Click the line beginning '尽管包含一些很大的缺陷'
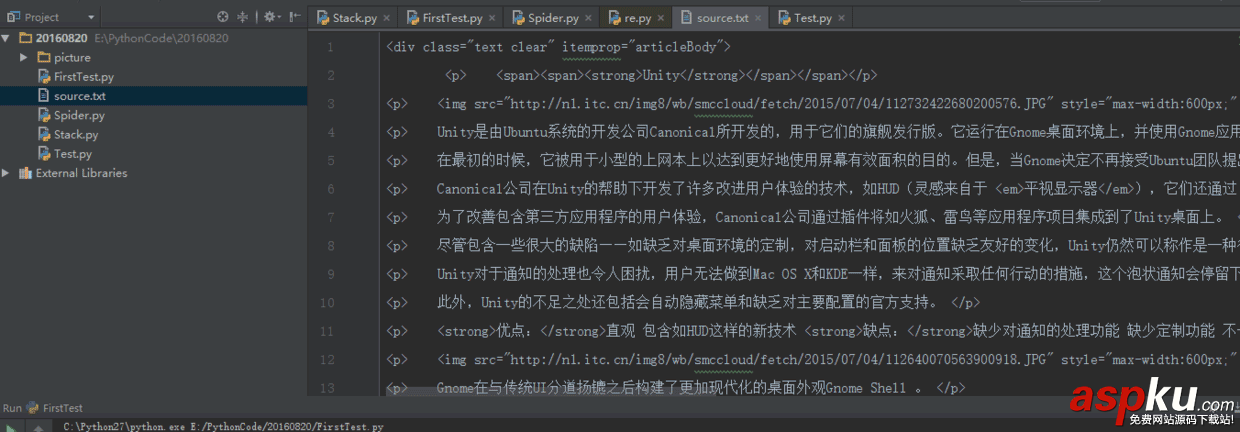 point(812,246)
